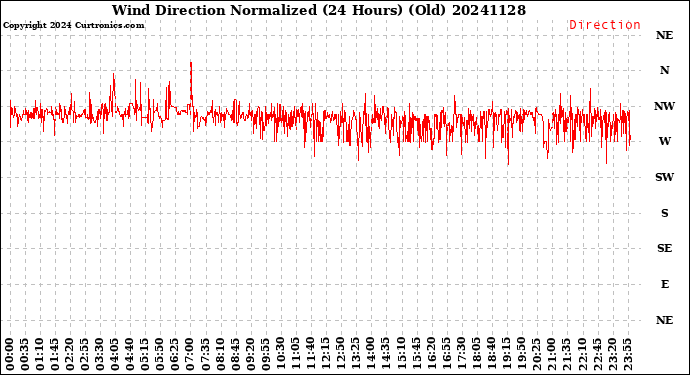This screenshot has height=375, width=690.
Task: Click the 13:25 time axis label
Action: click(356, 355)
